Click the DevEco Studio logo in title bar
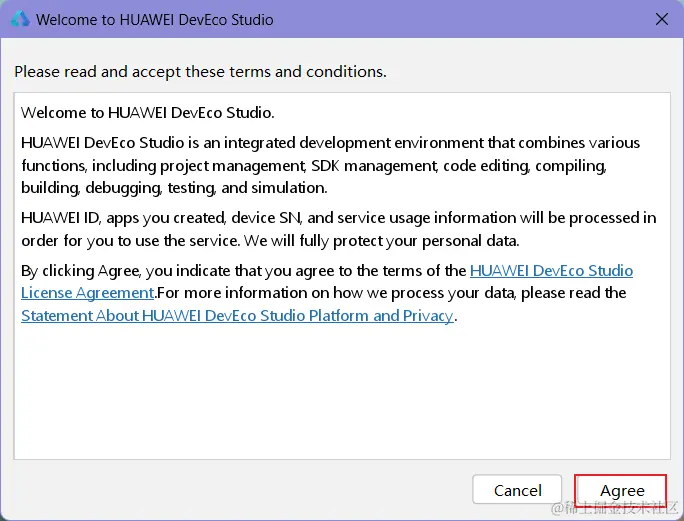 pyautogui.click(x=19, y=19)
